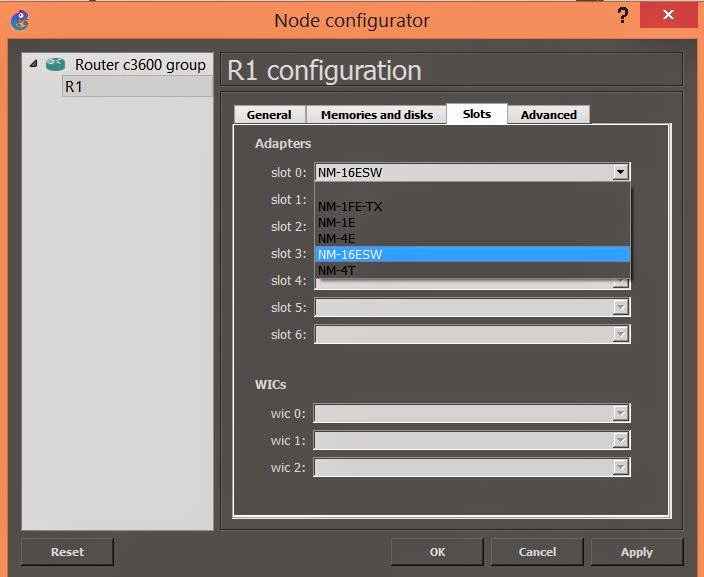Open the Memories and disks tab

[377, 115]
